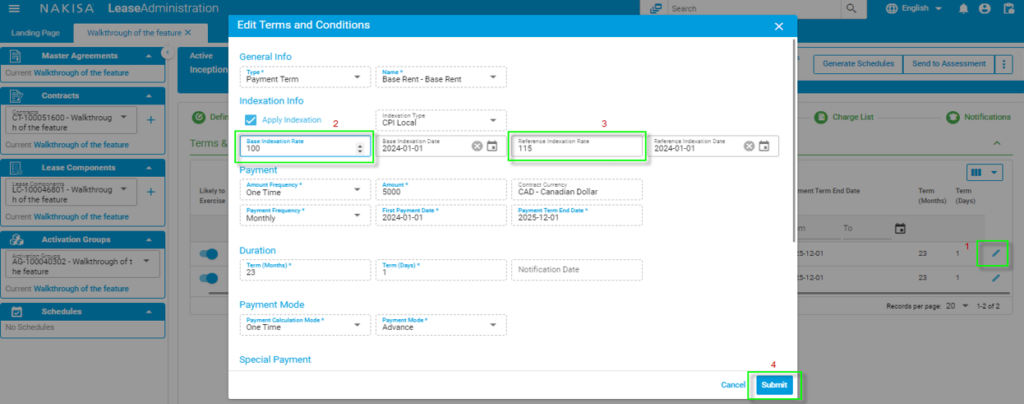1024x404 pixels.
Task: Click the Submit button
Action: (x=773, y=385)
